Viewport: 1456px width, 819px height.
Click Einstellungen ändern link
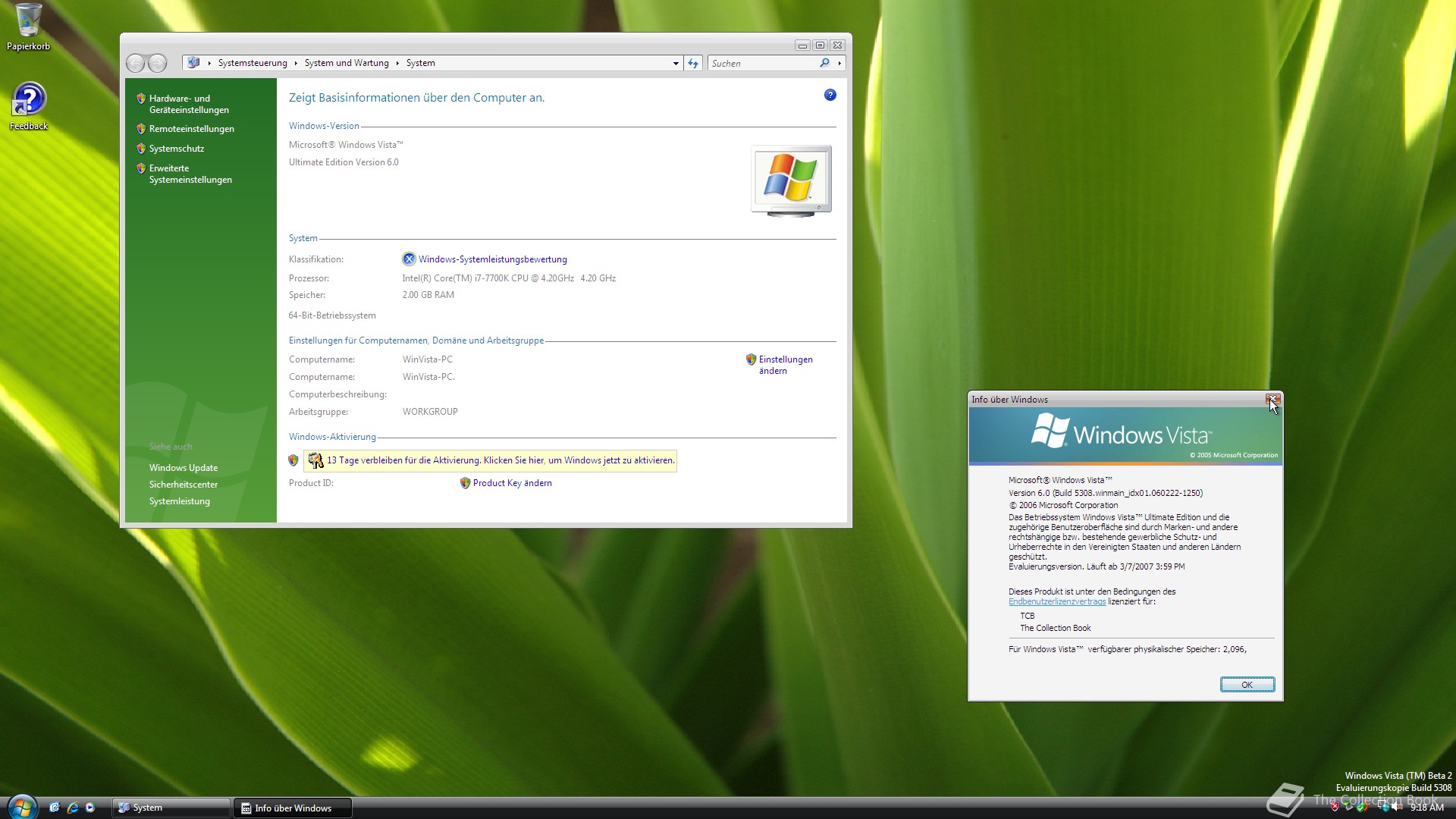click(x=786, y=365)
